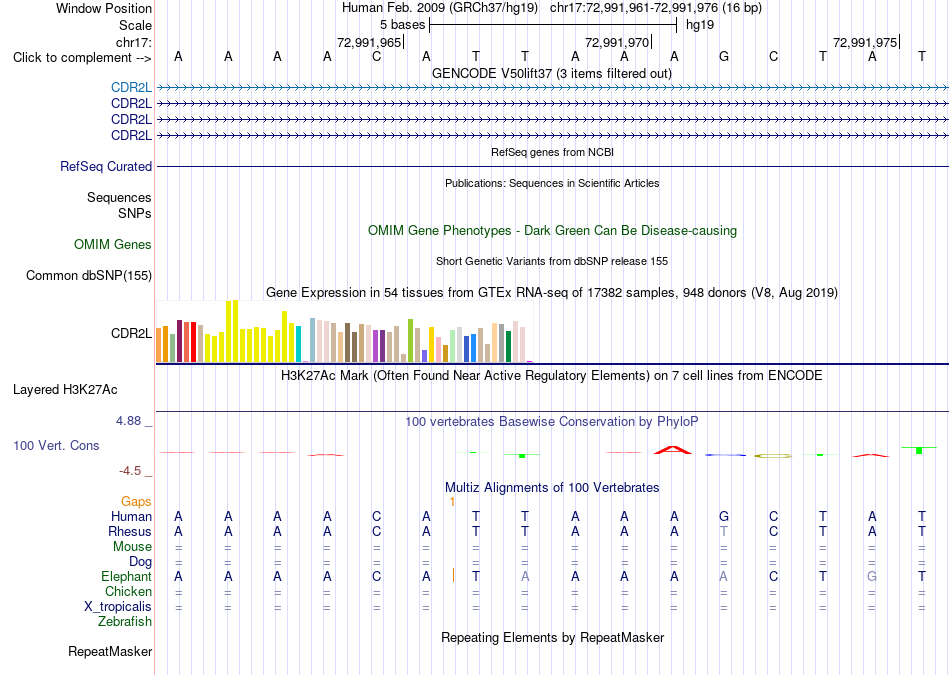Click the Scale label

coord(135,25)
